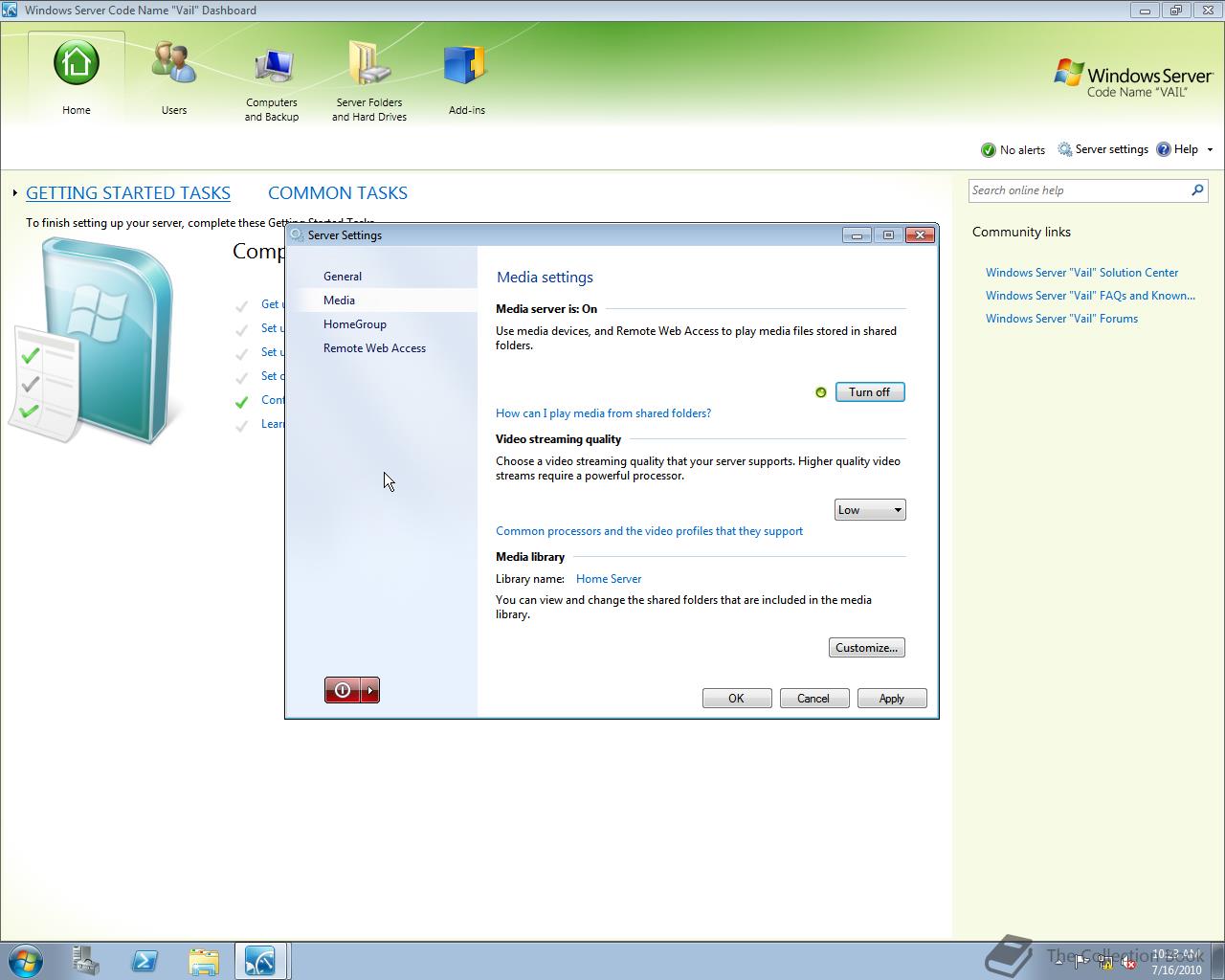Select Media in Server Settings sidebar
The image size is (1225, 980).
pos(339,301)
